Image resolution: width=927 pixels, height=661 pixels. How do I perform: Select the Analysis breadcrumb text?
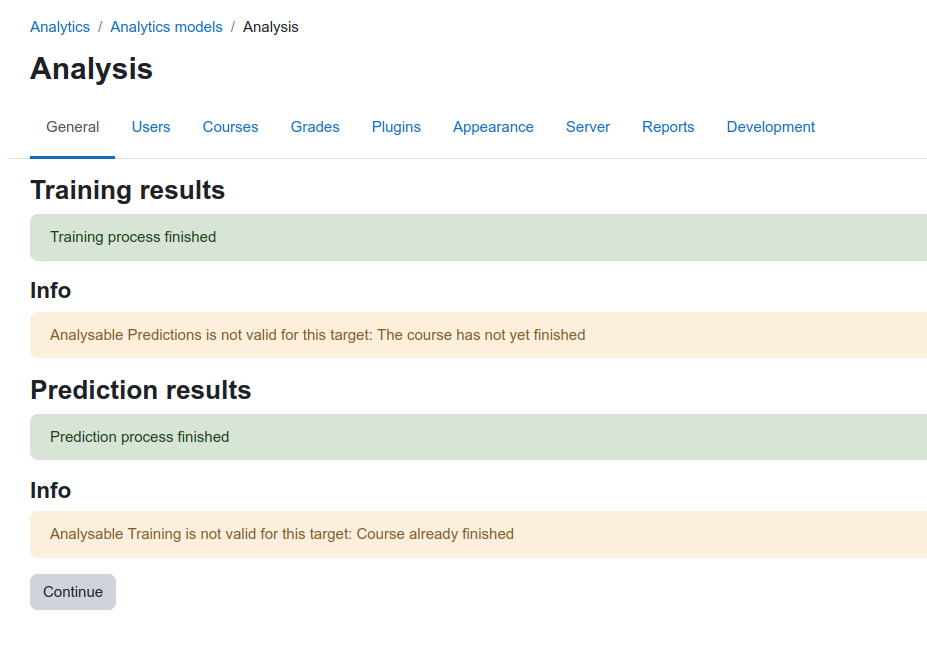pyautogui.click(x=271, y=27)
